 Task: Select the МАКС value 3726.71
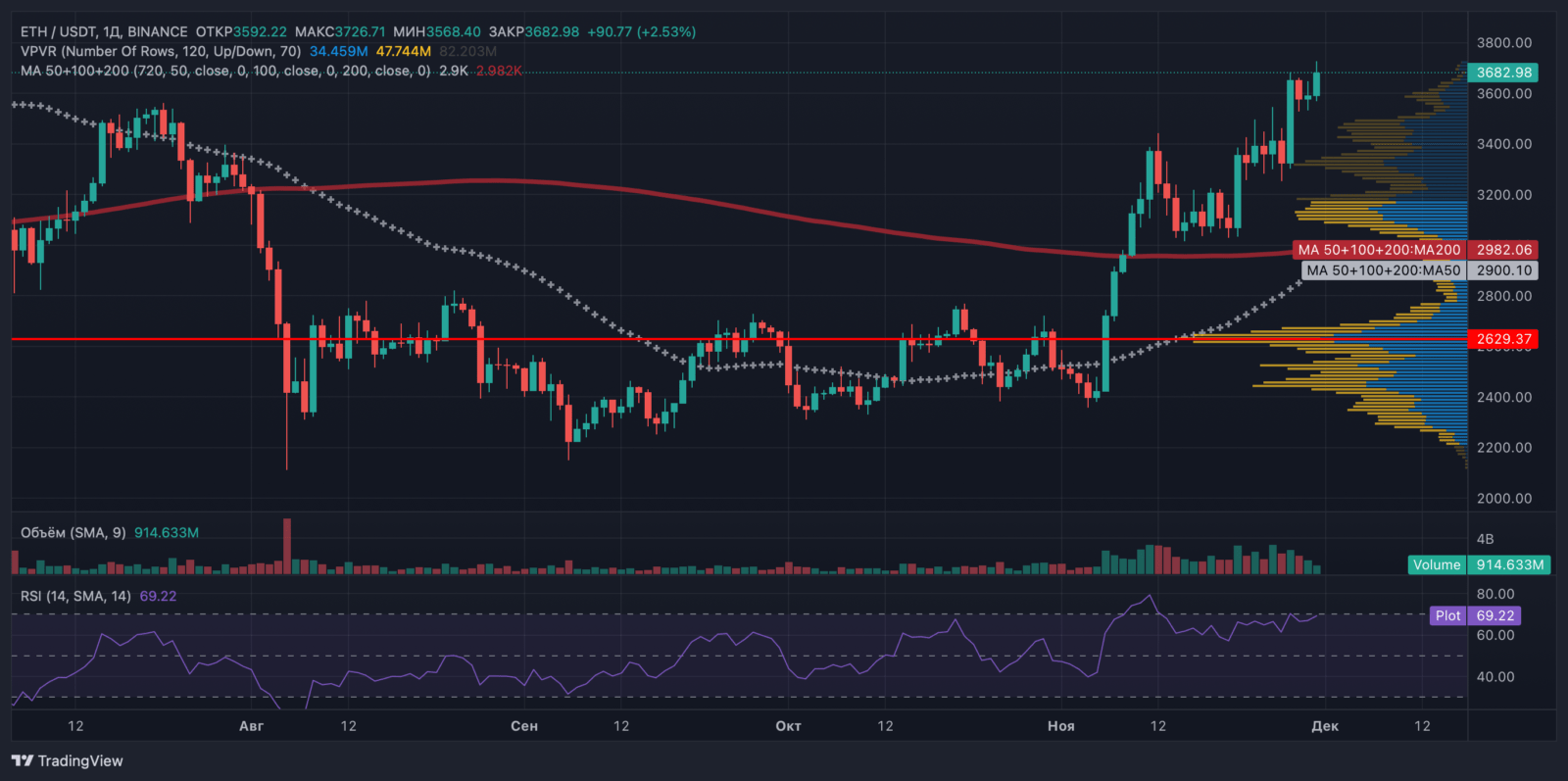tap(361, 32)
